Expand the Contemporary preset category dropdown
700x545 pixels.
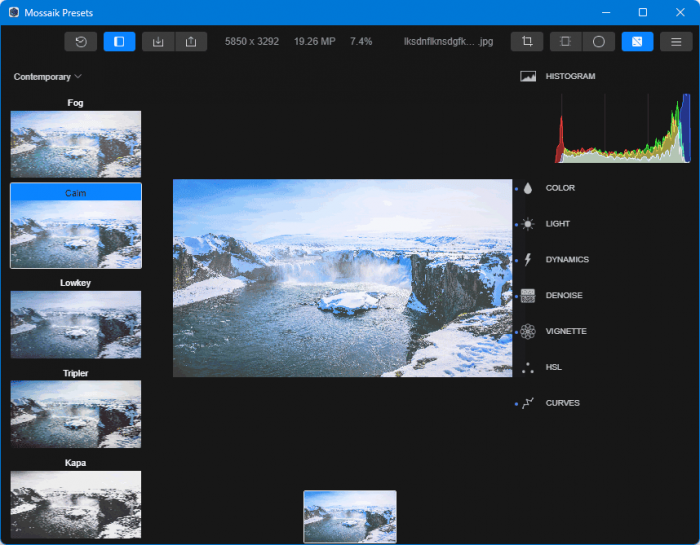pos(47,77)
